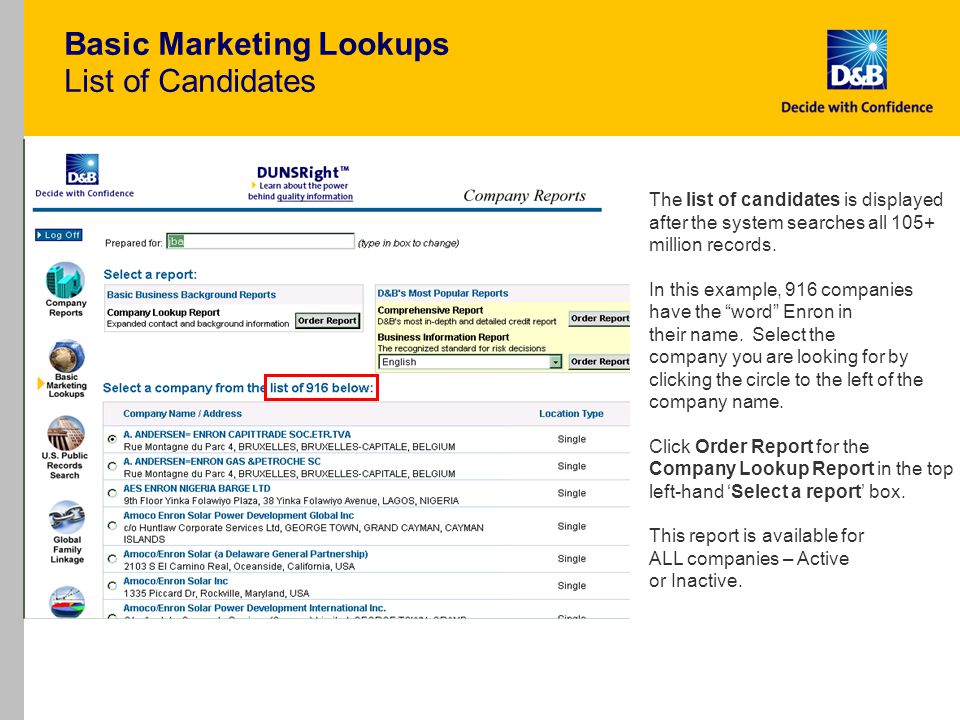This screenshot has width=960, height=720.
Task: Open Amoco Enron Solar Power Development Global Inc link
Action: [x=238, y=516]
